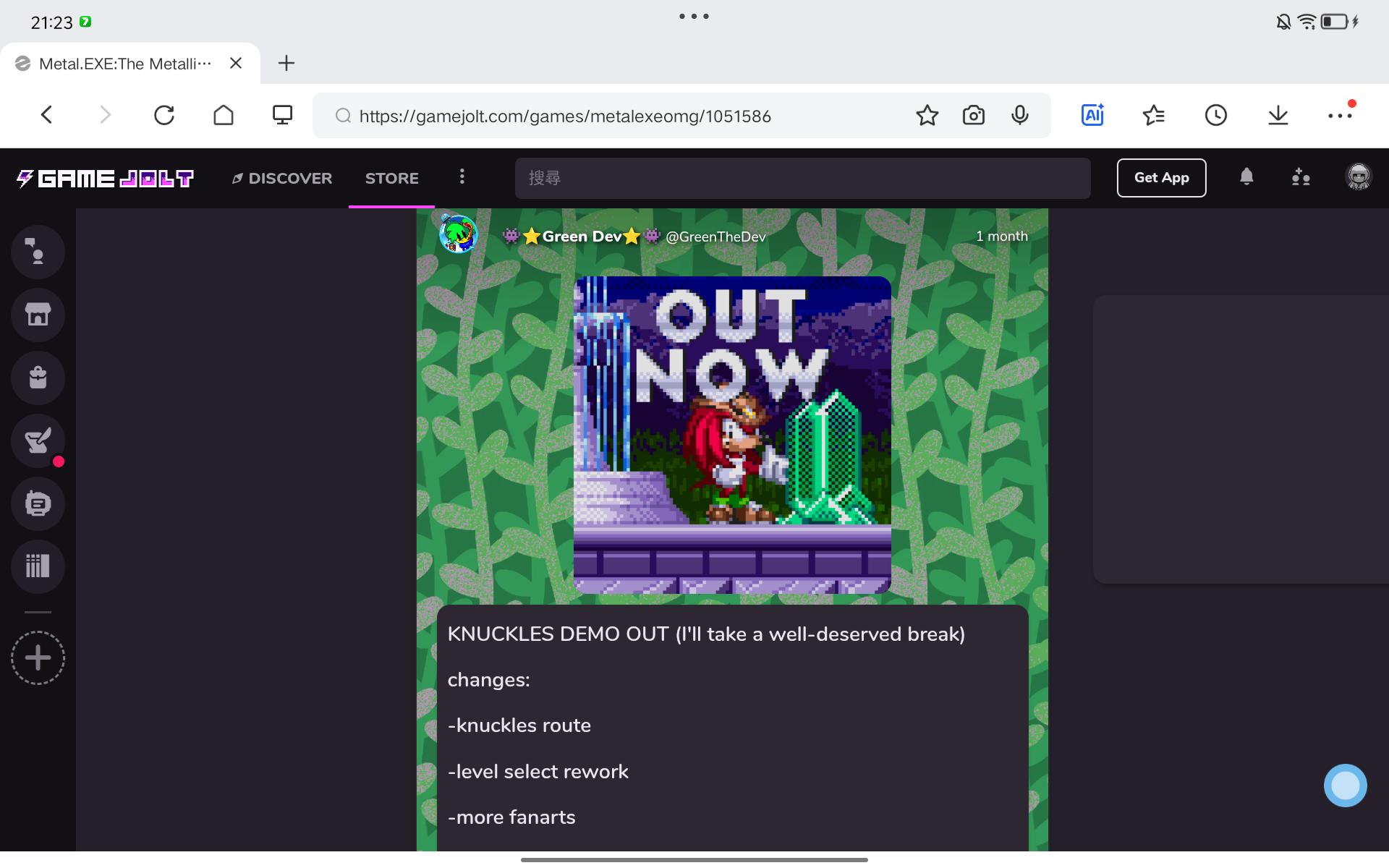
Task: Open the browser home page
Action: click(x=224, y=115)
